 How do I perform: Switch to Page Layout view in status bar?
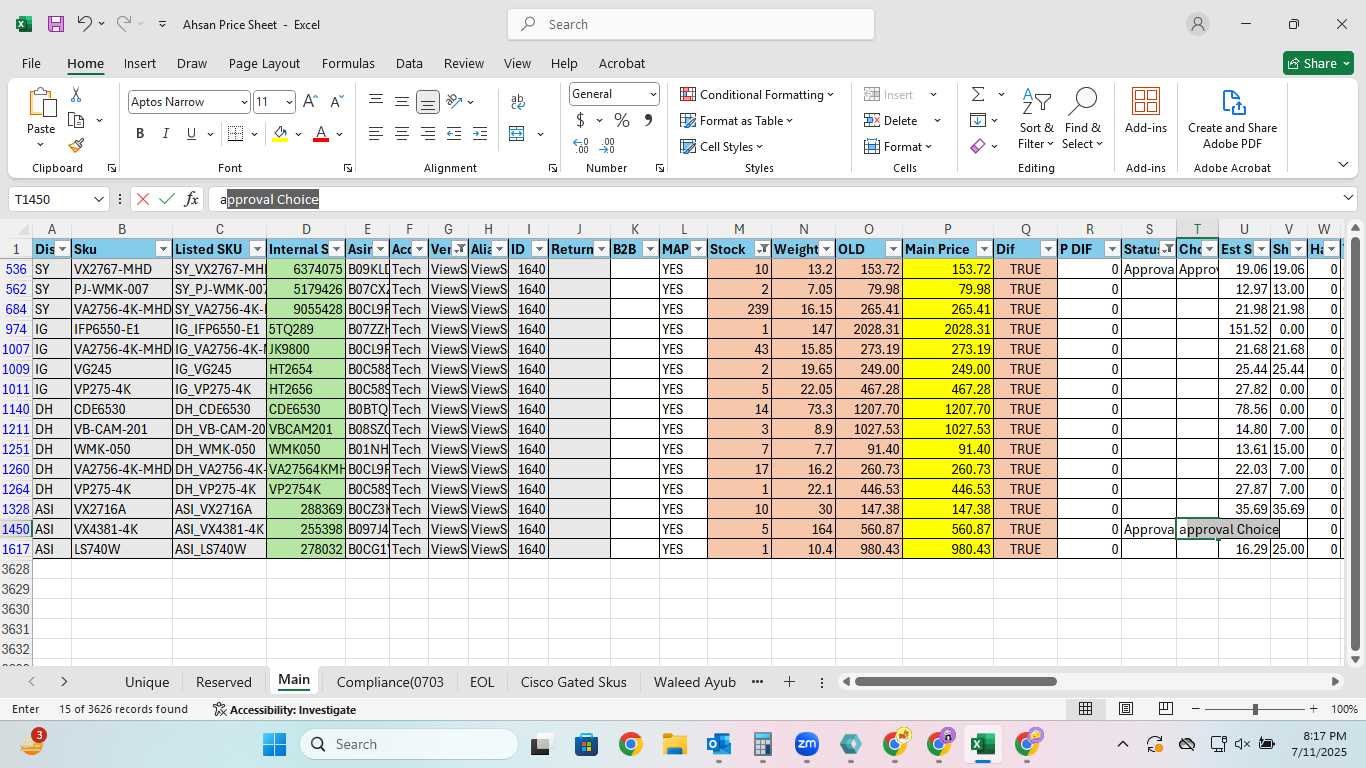point(1125,709)
